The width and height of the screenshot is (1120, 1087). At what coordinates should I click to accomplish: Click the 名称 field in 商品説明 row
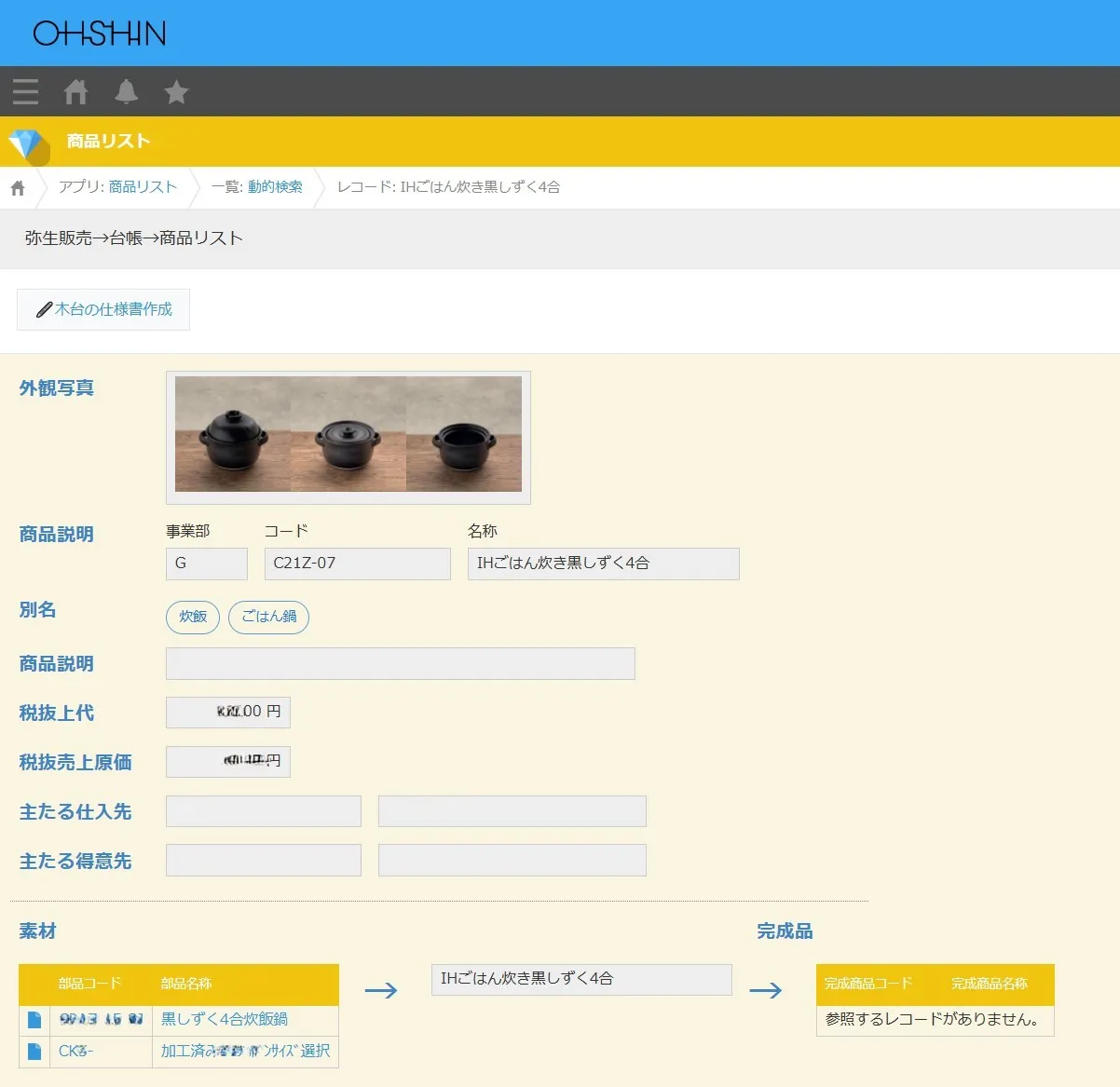[603, 564]
